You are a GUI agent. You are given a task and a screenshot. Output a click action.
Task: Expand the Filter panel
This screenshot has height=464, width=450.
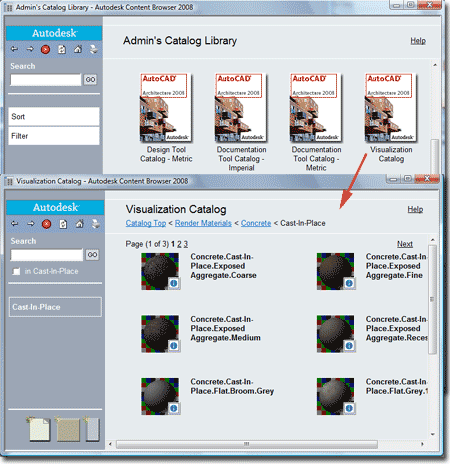point(54,136)
